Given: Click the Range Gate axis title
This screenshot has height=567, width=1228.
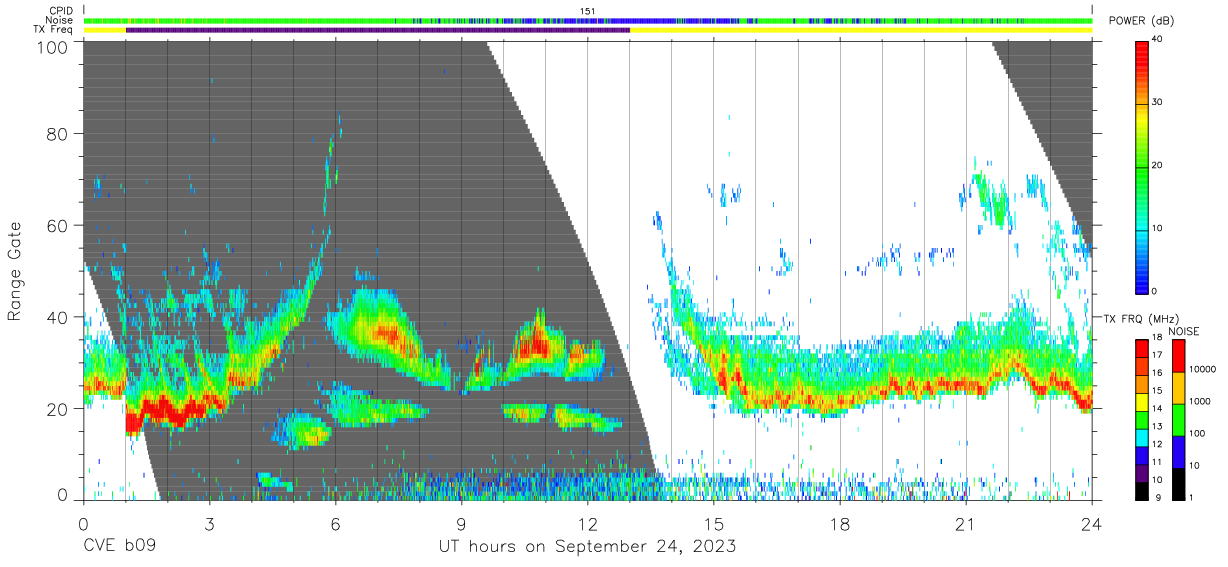Looking at the screenshot, I should coord(15,271).
